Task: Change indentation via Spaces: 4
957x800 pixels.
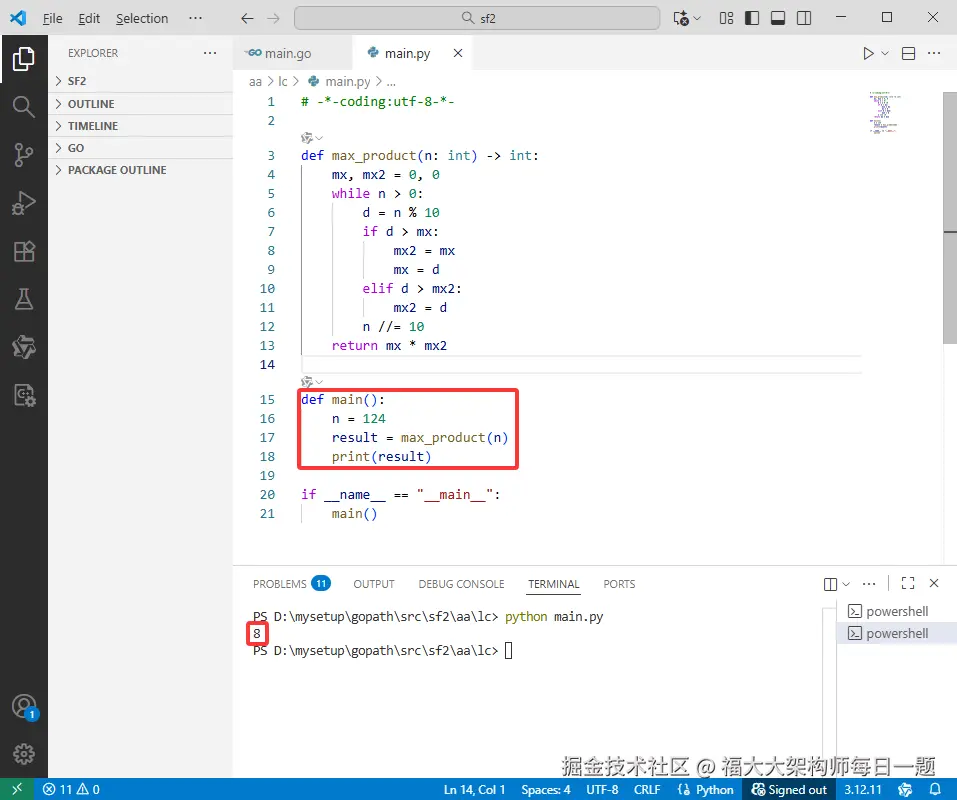Action: point(546,790)
